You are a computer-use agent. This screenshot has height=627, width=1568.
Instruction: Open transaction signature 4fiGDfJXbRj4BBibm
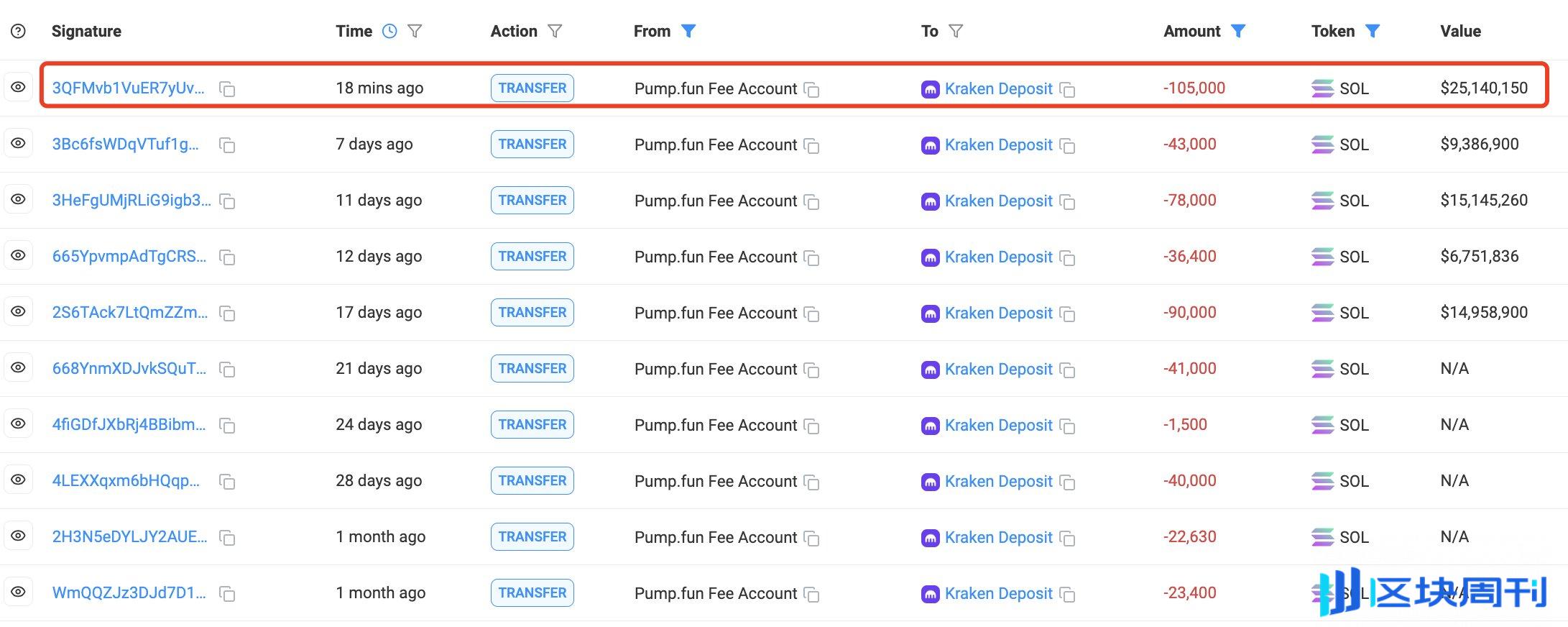[x=129, y=424]
